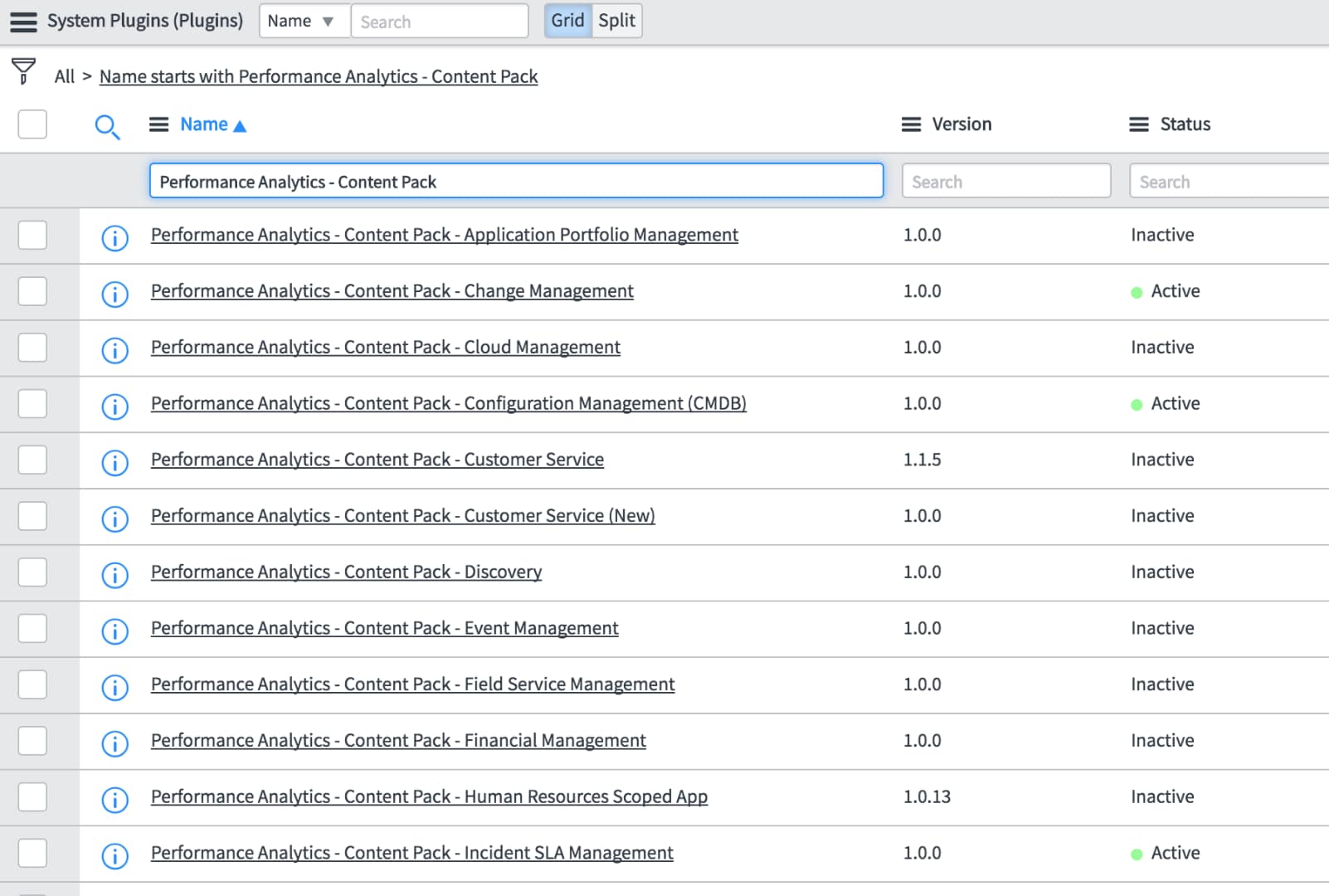Open Field Service Management content pack link
This screenshot has width=1329, height=896.
coord(413,684)
